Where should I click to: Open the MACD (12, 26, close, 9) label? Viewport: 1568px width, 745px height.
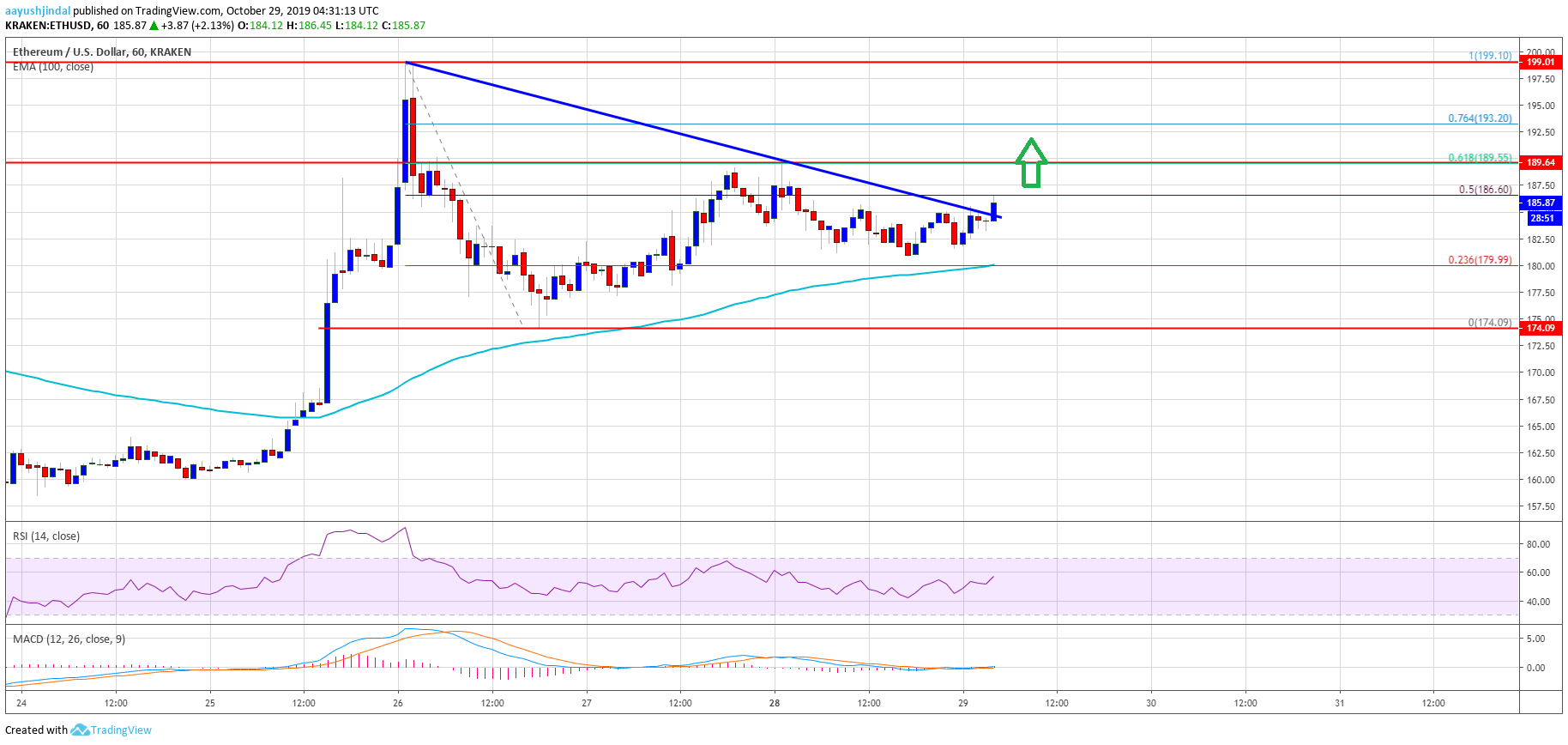[x=69, y=639]
